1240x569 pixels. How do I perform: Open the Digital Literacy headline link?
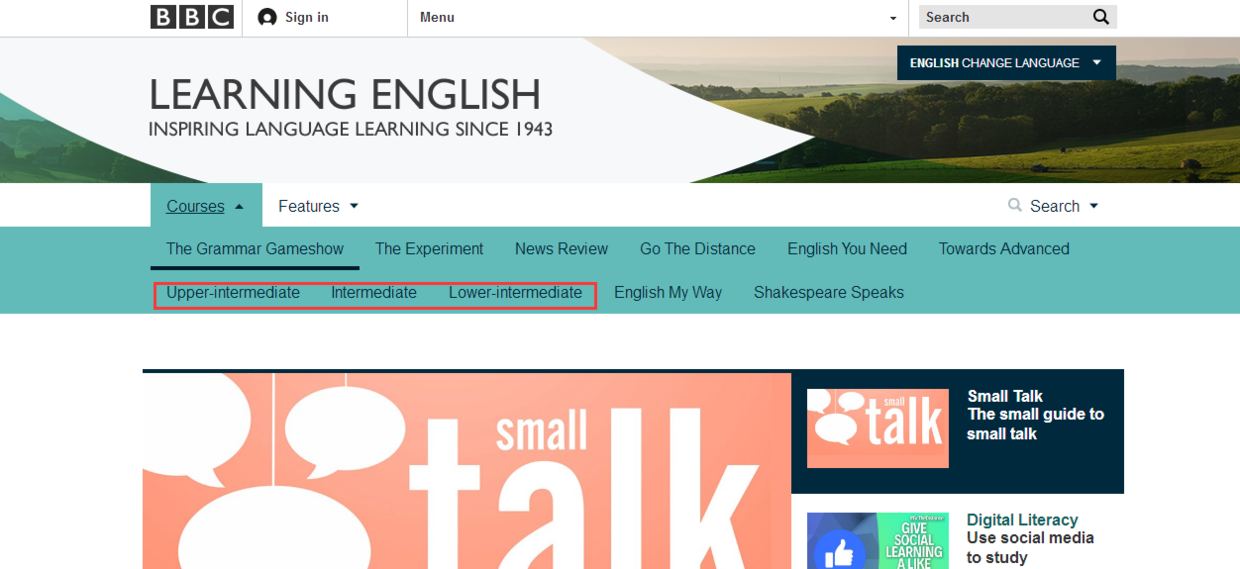tap(1022, 520)
